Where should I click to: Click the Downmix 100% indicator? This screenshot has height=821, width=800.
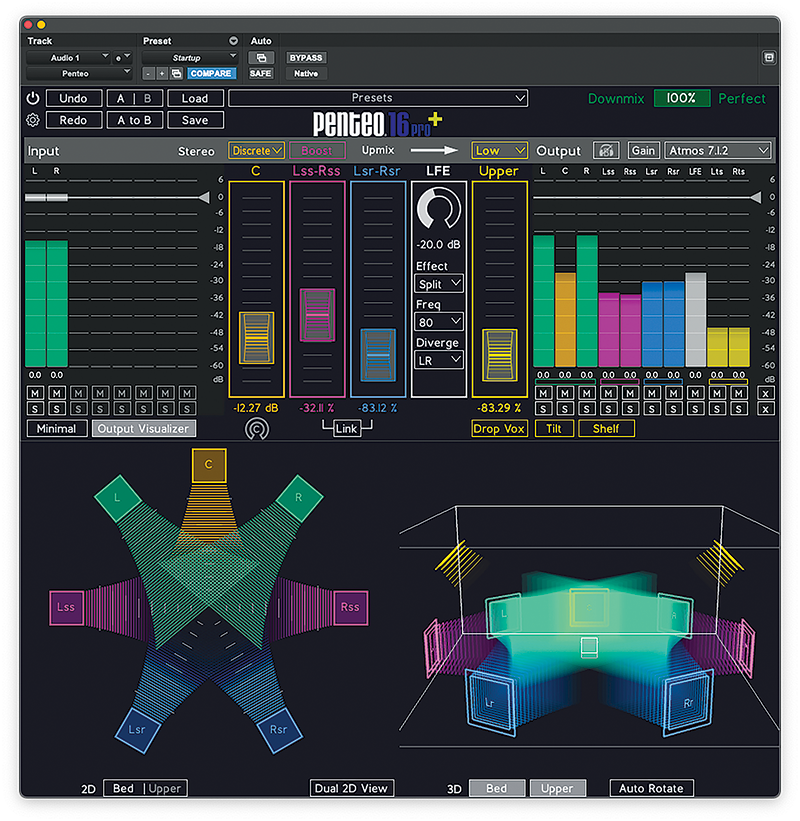pyautogui.click(x=682, y=98)
